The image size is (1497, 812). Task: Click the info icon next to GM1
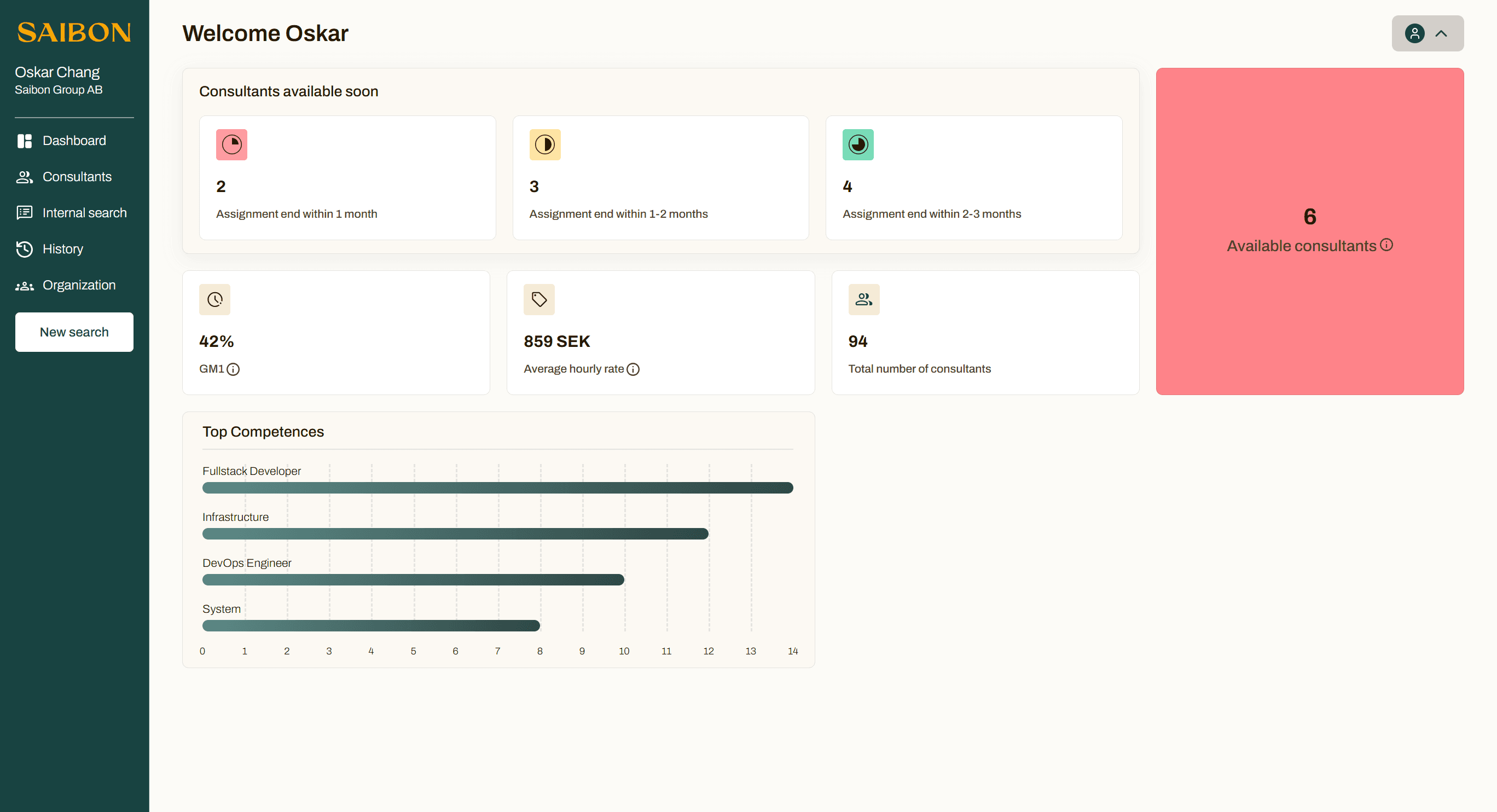(x=233, y=369)
